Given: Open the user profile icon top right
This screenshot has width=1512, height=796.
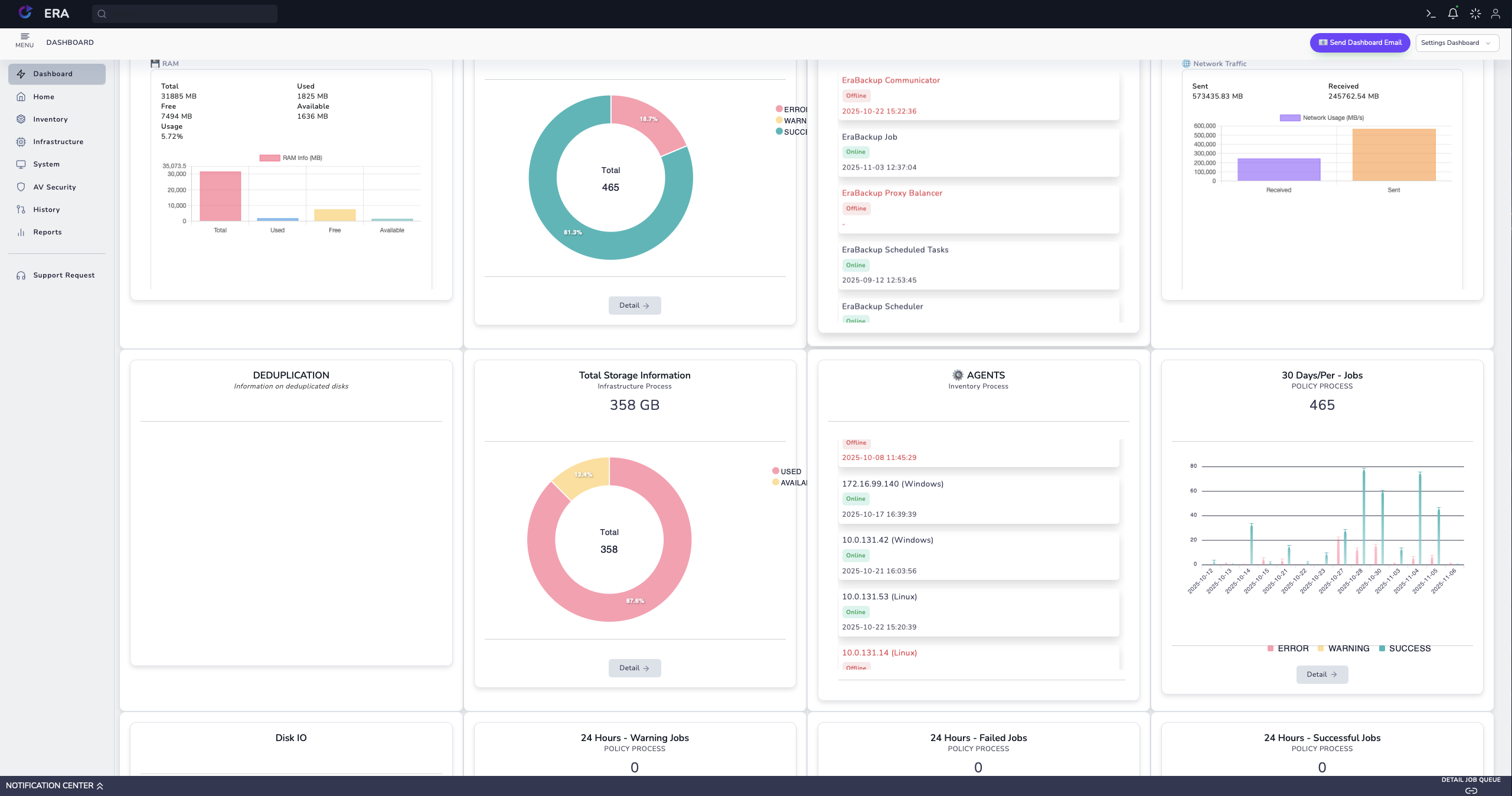Looking at the screenshot, I should pyautogui.click(x=1497, y=14).
